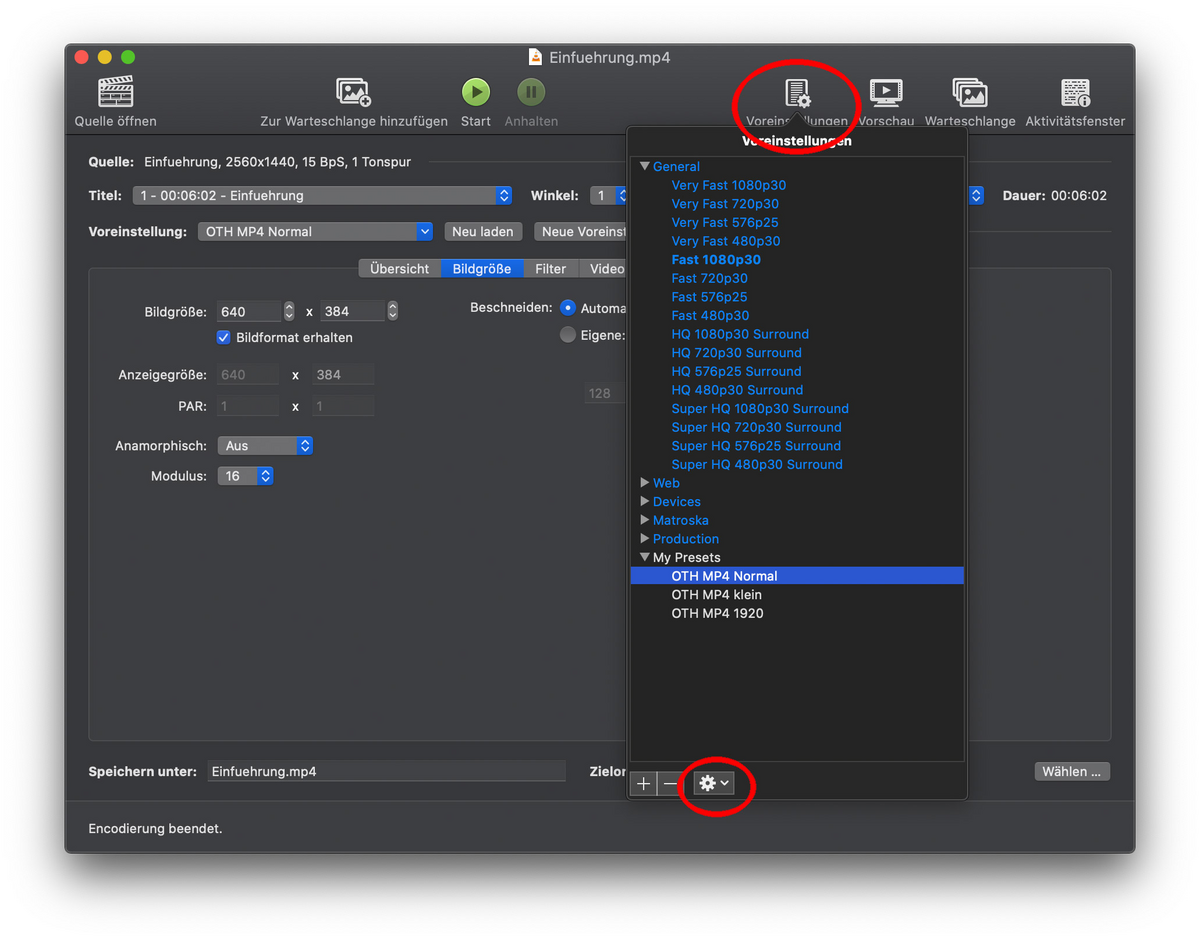Image resolution: width=1200 pixels, height=939 pixels.
Task: Open the Vorschau preview window
Action: pos(886,94)
